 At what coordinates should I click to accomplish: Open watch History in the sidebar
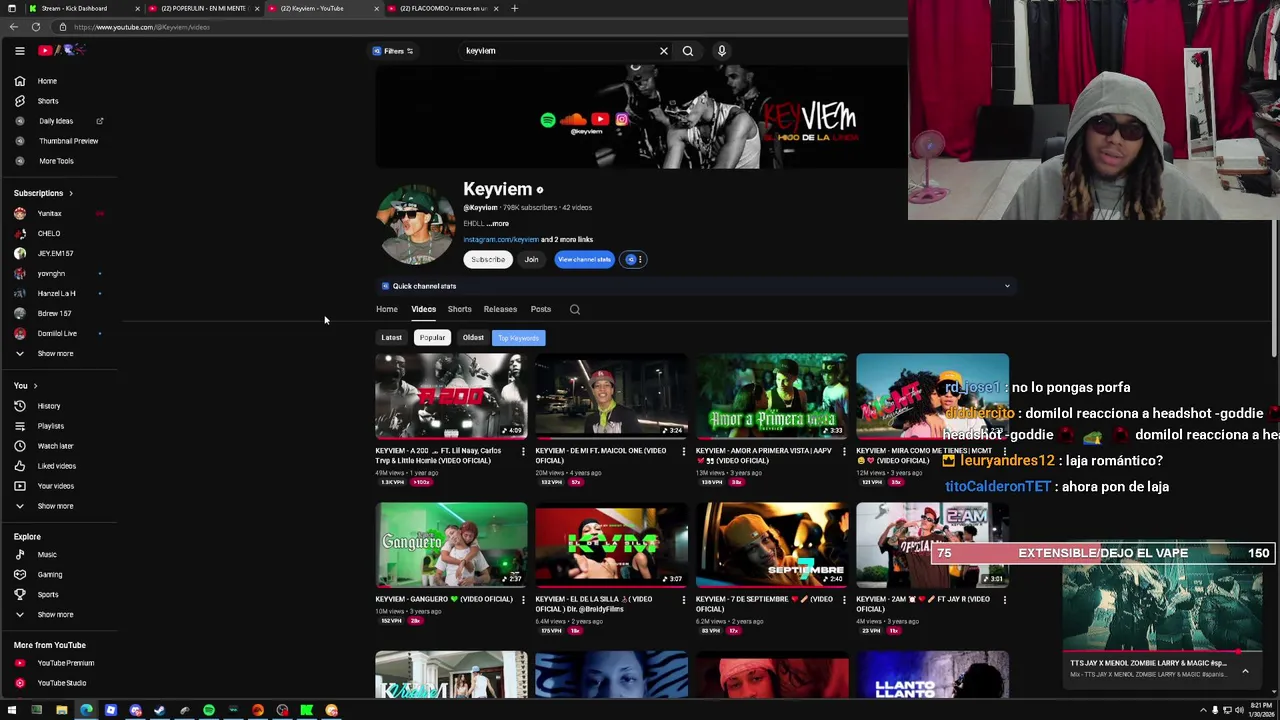click(x=49, y=406)
